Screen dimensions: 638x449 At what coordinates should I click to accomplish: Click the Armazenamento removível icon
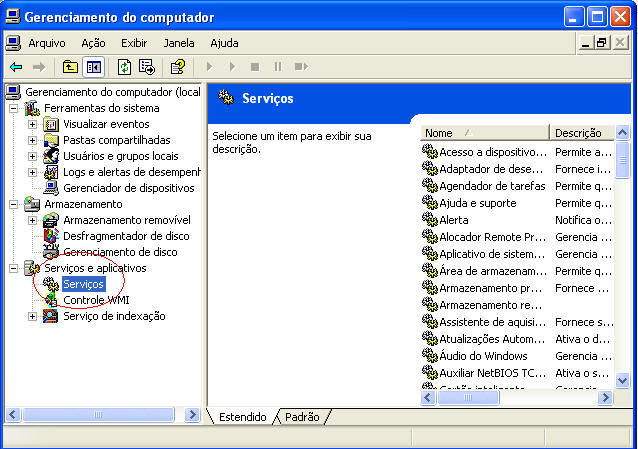coord(51,220)
